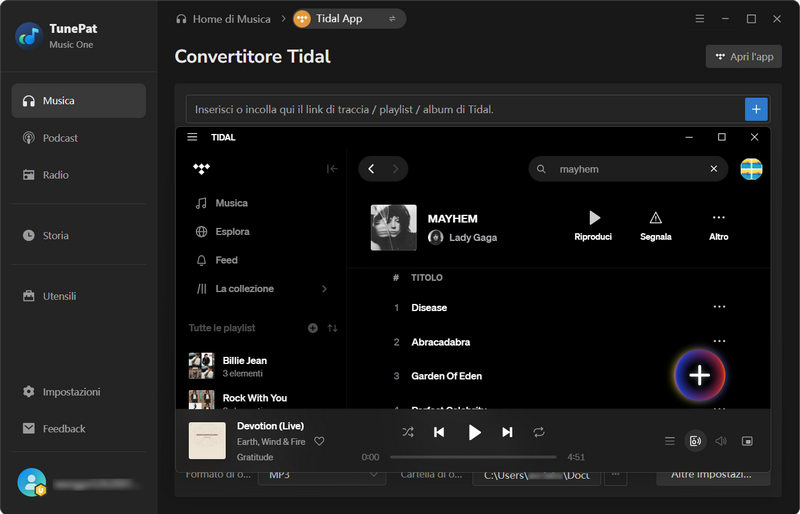Expand La collezione chevron
Image resolution: width=800 pixels, height=514 pixels.
pos(324,289)
